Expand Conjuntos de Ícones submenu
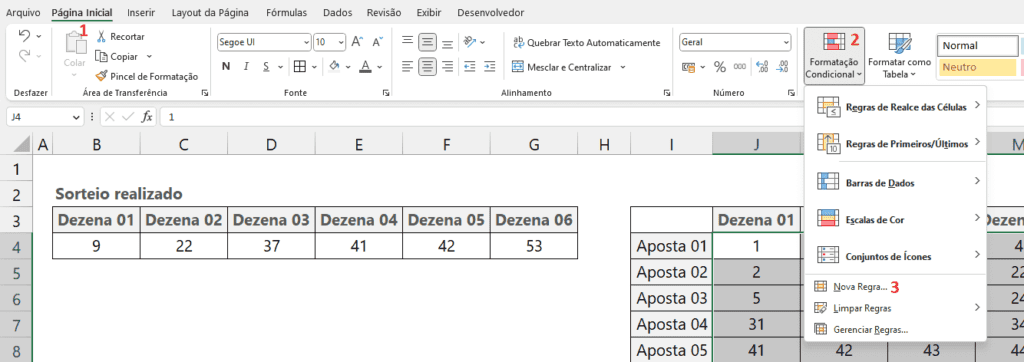1024x362 pixels. click(x=895, y=255)
